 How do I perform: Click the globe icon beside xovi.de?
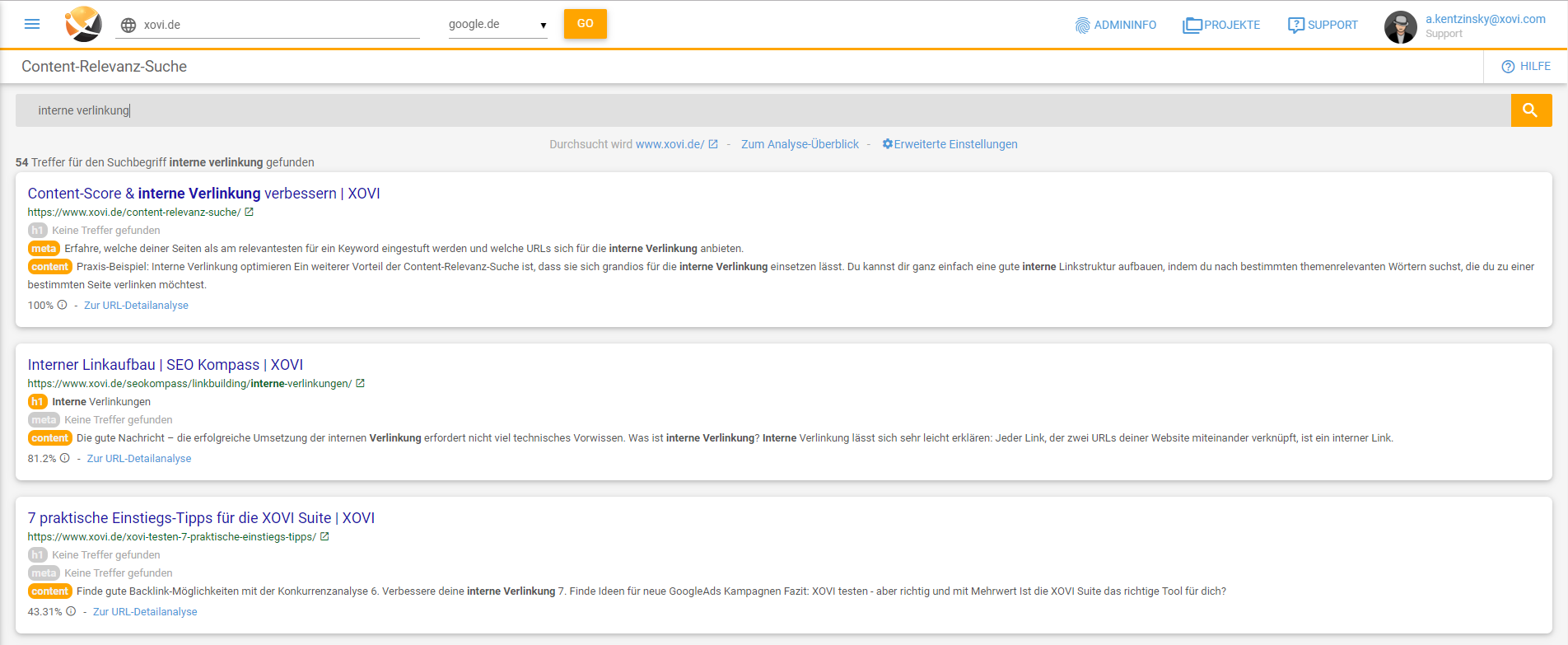(128, 25)
